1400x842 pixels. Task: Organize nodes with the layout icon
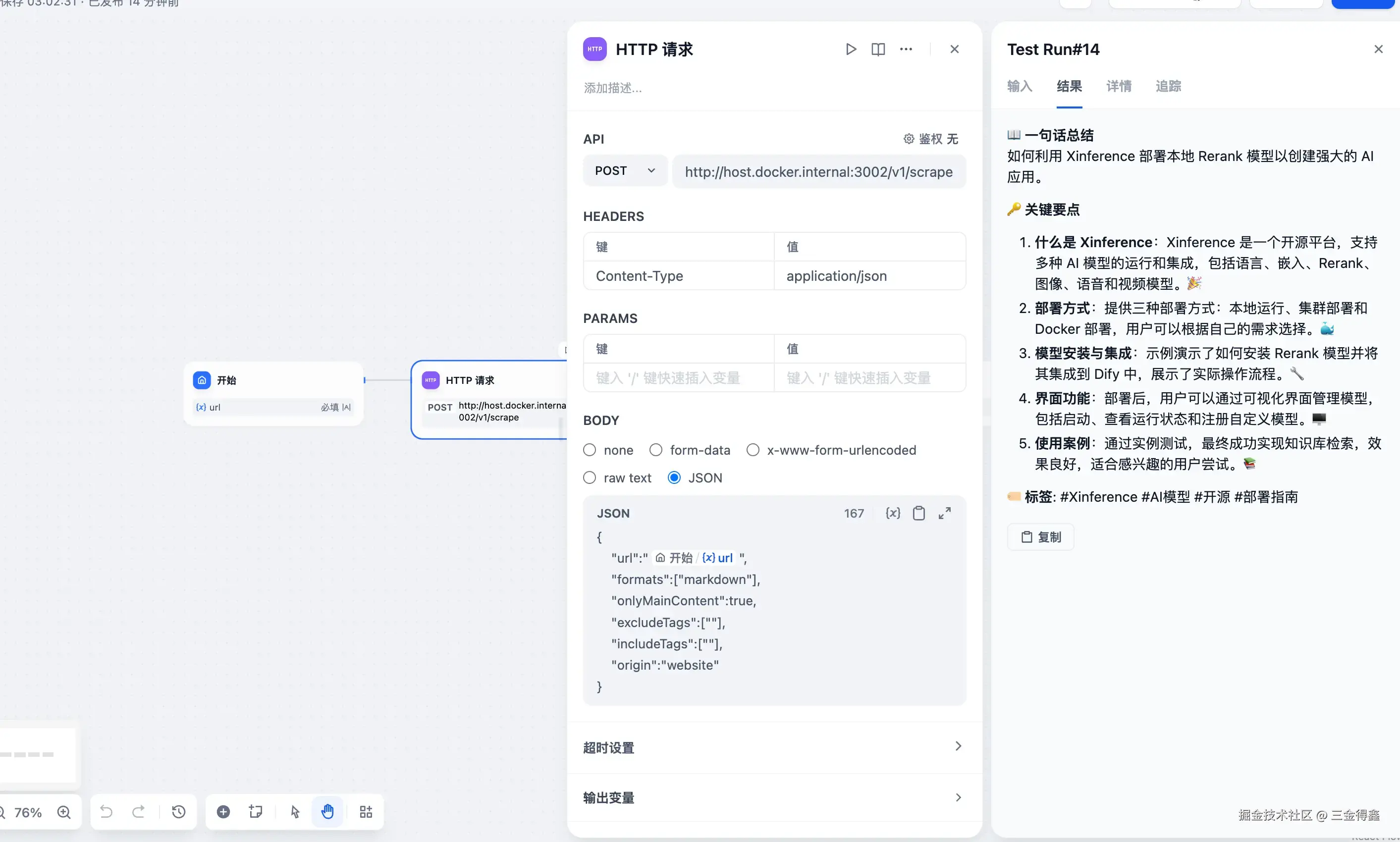(x=366, y=811)
